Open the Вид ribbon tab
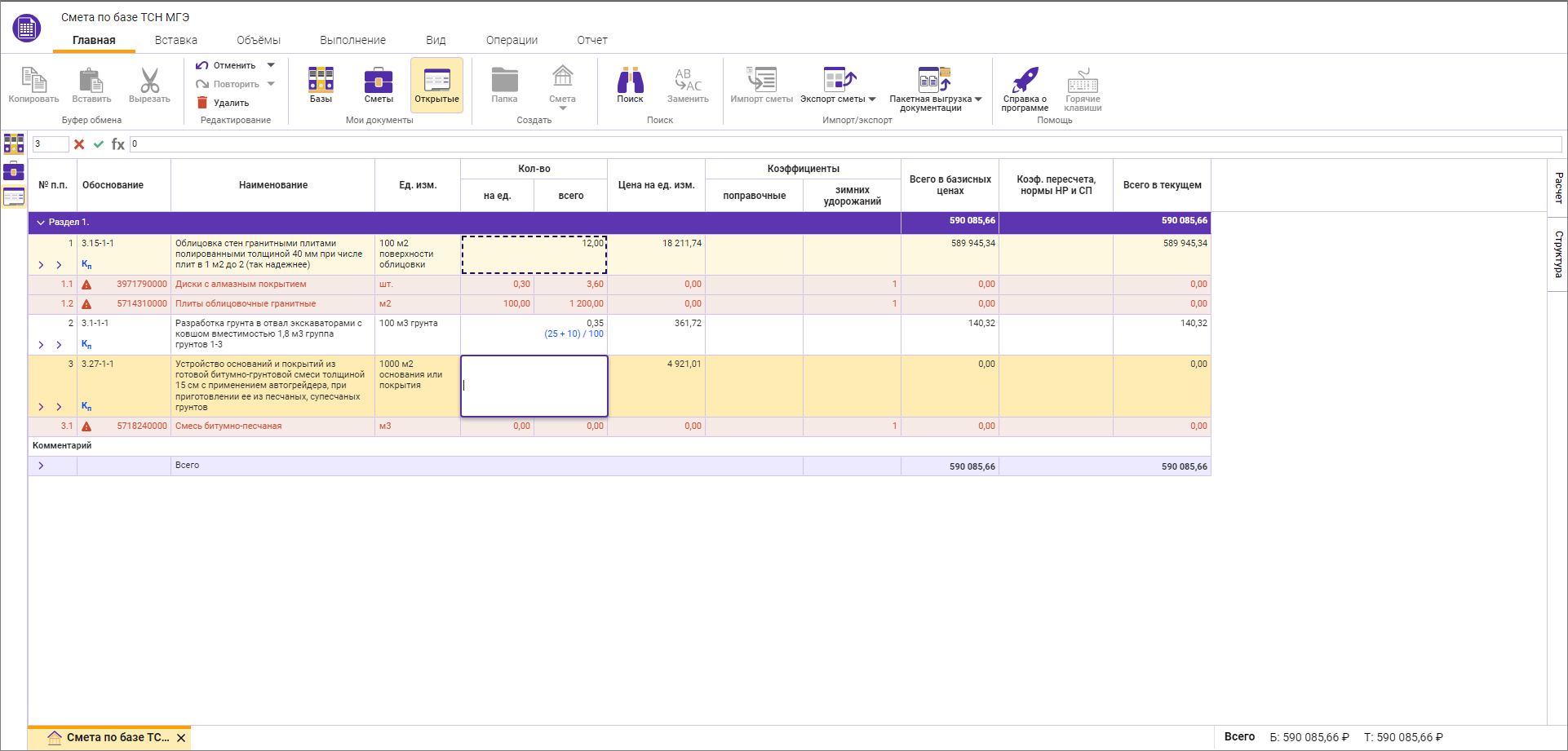Image resolution: width=1568 pixels, height=751 pixels. click(x=436, y=40)
